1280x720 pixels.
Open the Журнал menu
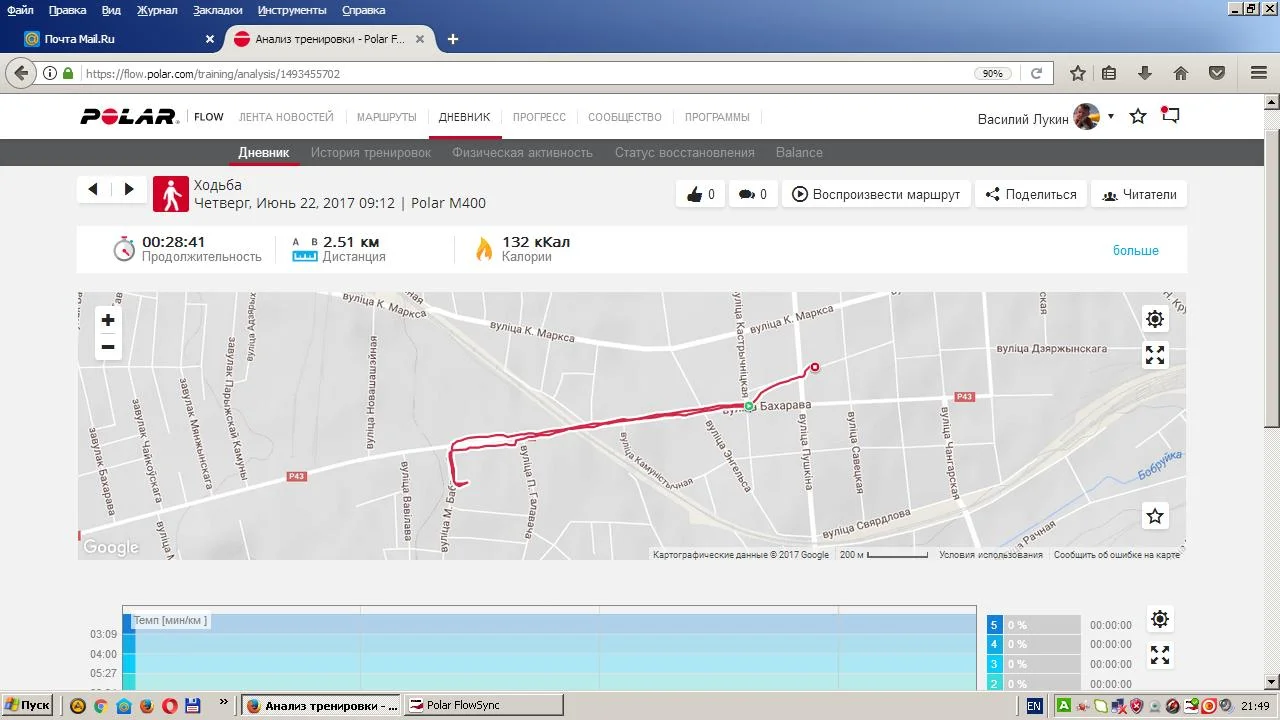157,10
